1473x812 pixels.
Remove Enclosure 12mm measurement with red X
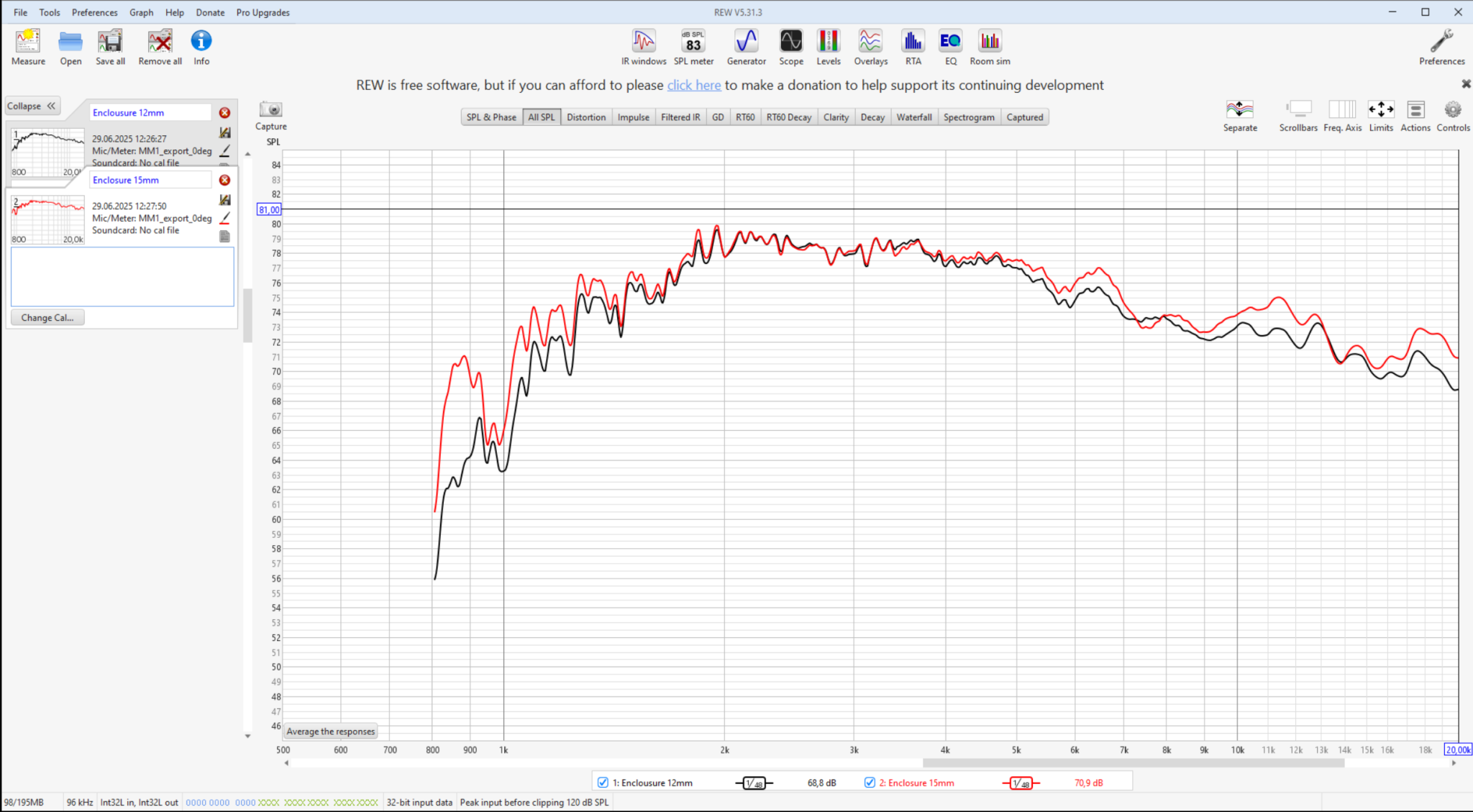pyautogui.click(x=224, y=113)
